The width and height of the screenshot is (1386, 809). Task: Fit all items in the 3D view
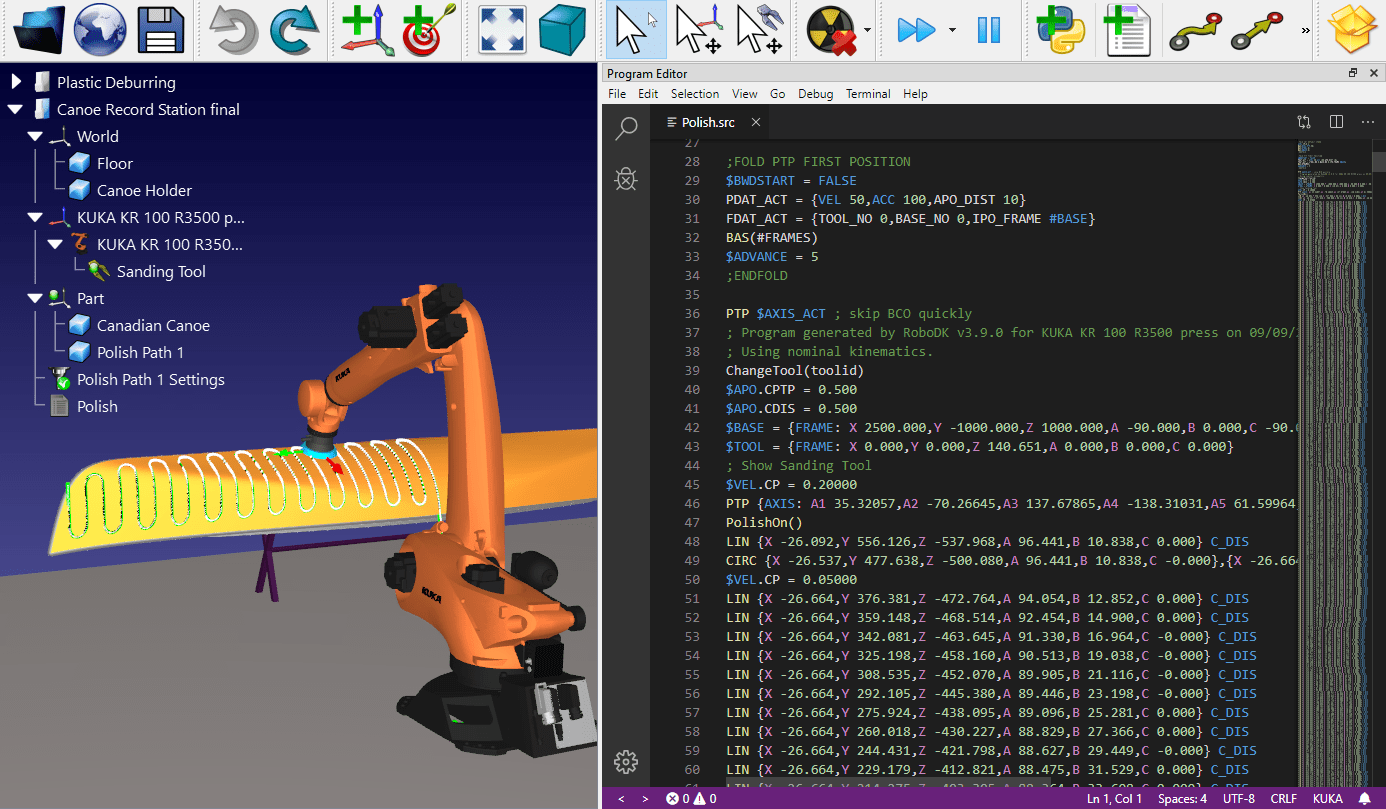tap(502, 29)
